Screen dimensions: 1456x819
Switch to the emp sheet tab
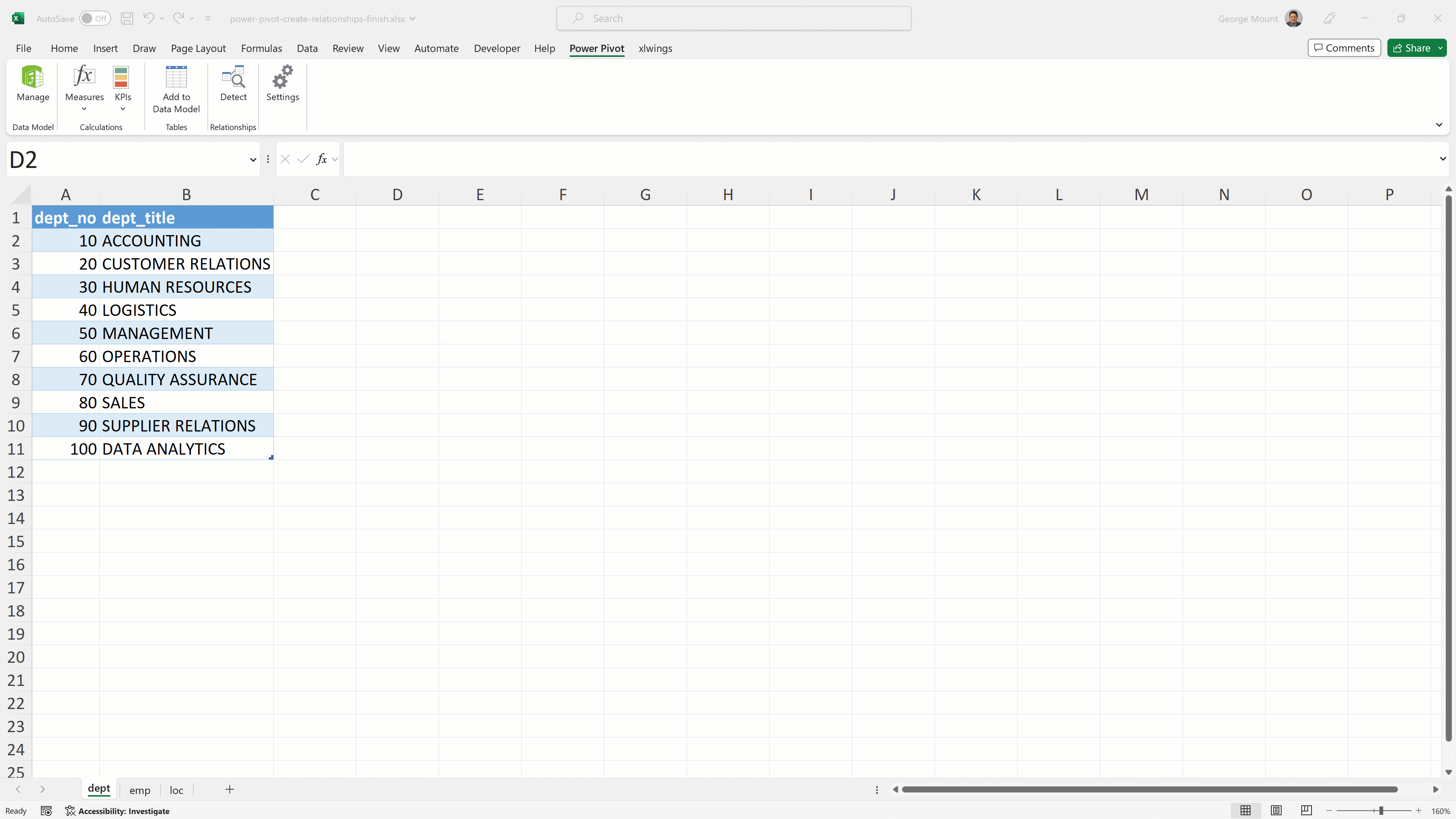pos(140,790)
